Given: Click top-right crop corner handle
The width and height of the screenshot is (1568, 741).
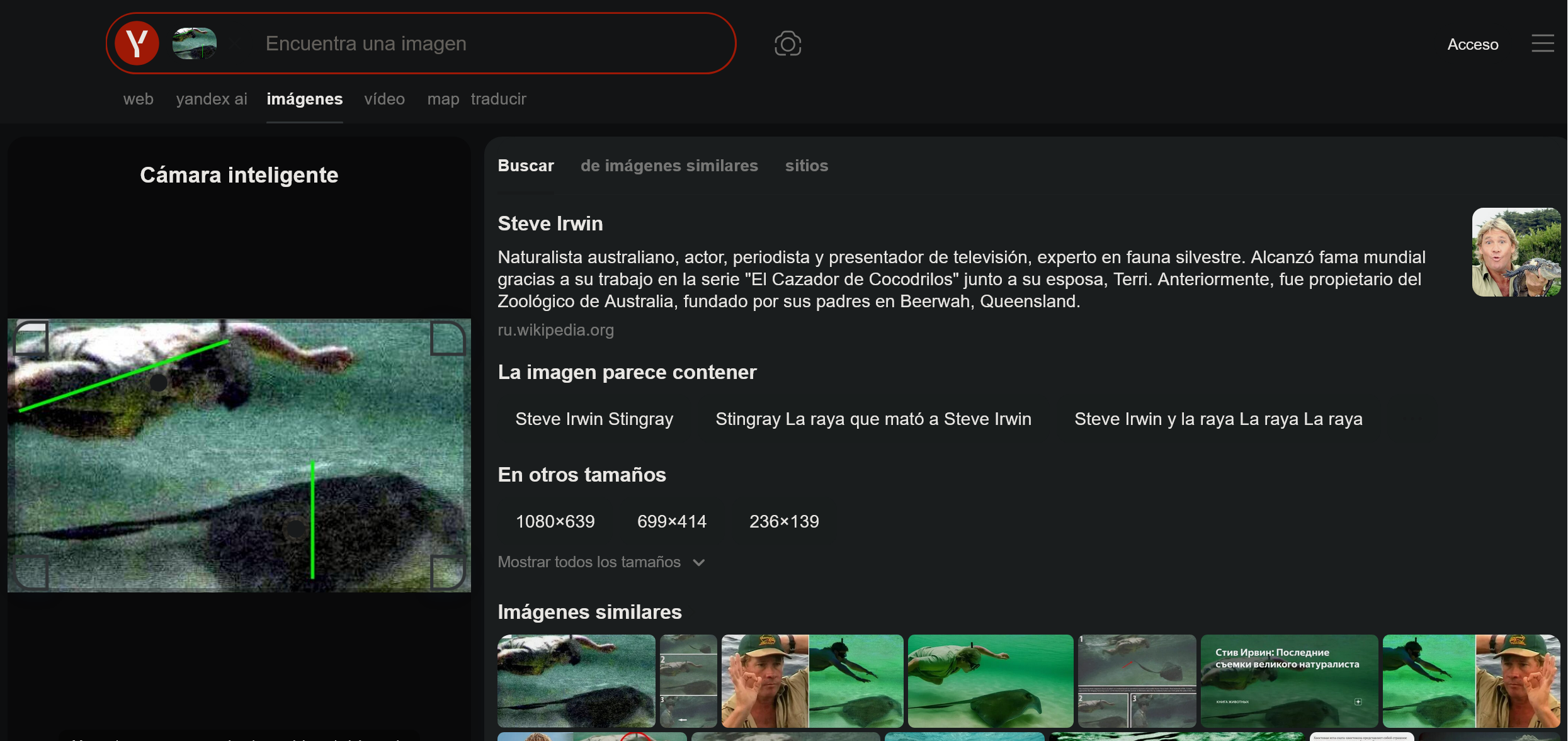Looking at the screenshot, I should coord(447,338).
